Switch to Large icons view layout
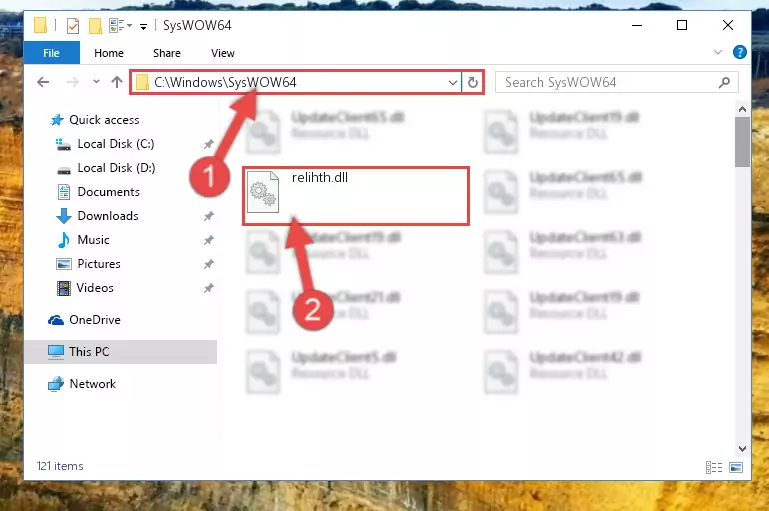The width and height of the screenshot is (769, 511). (x=736, y=467)
